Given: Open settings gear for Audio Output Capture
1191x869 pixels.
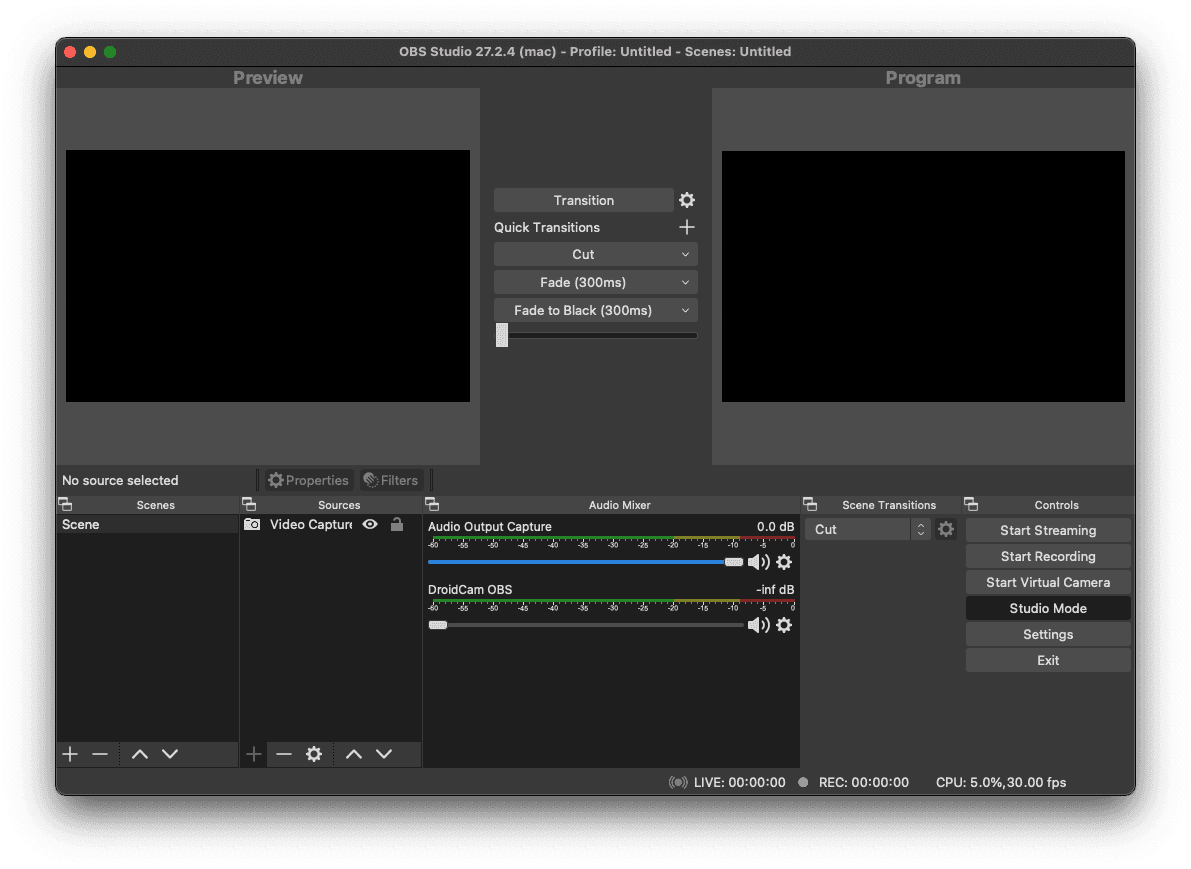Looking at the screenshot, I should [x=784, y=562].
